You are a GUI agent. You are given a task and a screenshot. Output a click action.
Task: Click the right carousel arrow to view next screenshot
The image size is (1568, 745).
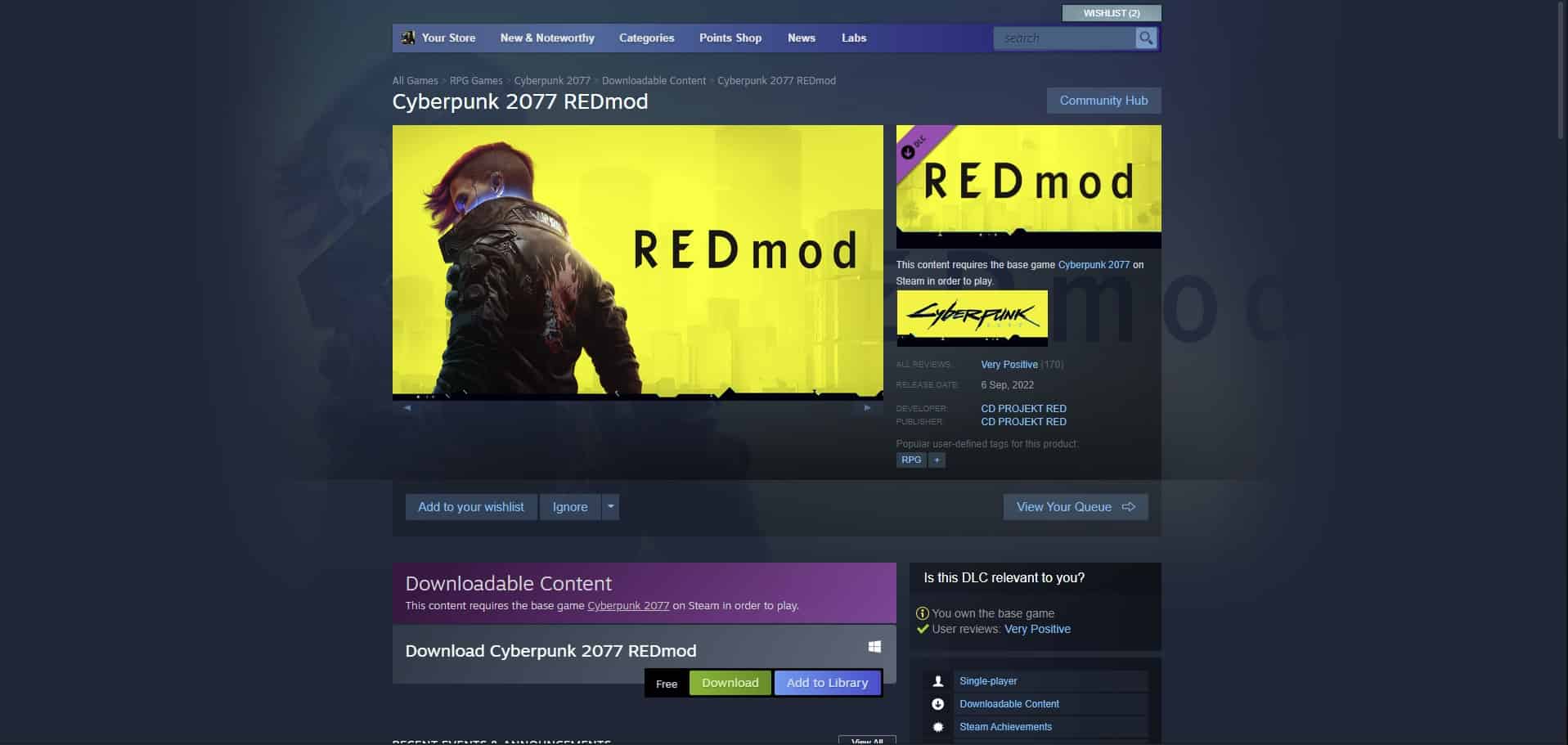click(x=869, y=406)
